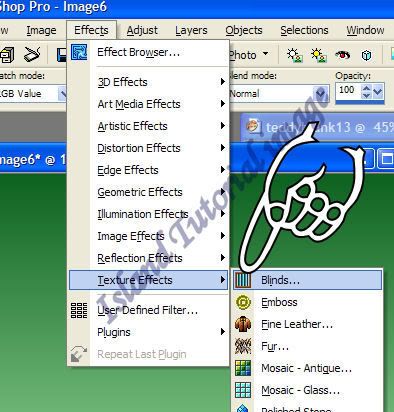Select Fur texture effect

click(307, 346)
